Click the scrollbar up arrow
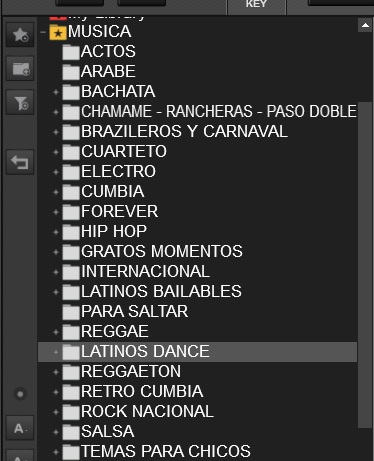 click(365, 25)
